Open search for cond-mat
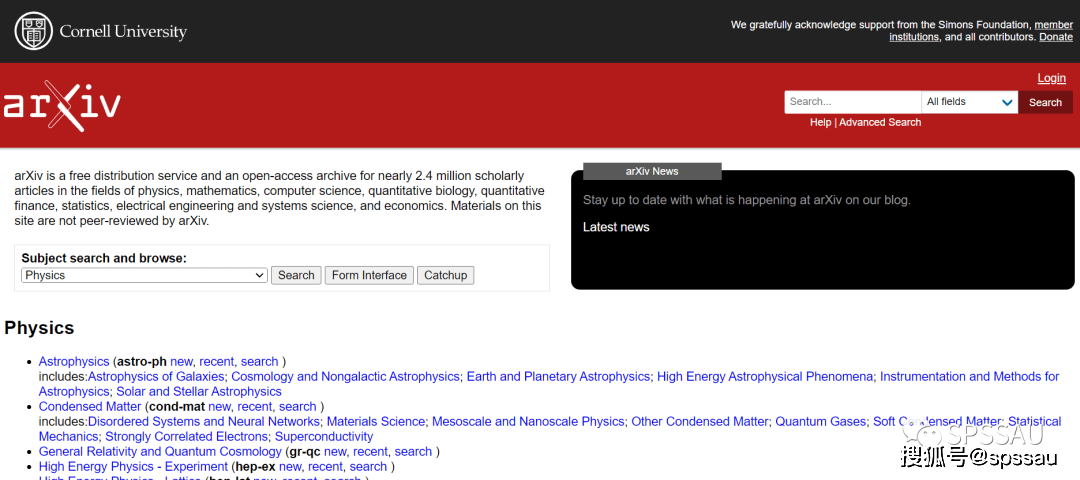 point(298,406)
